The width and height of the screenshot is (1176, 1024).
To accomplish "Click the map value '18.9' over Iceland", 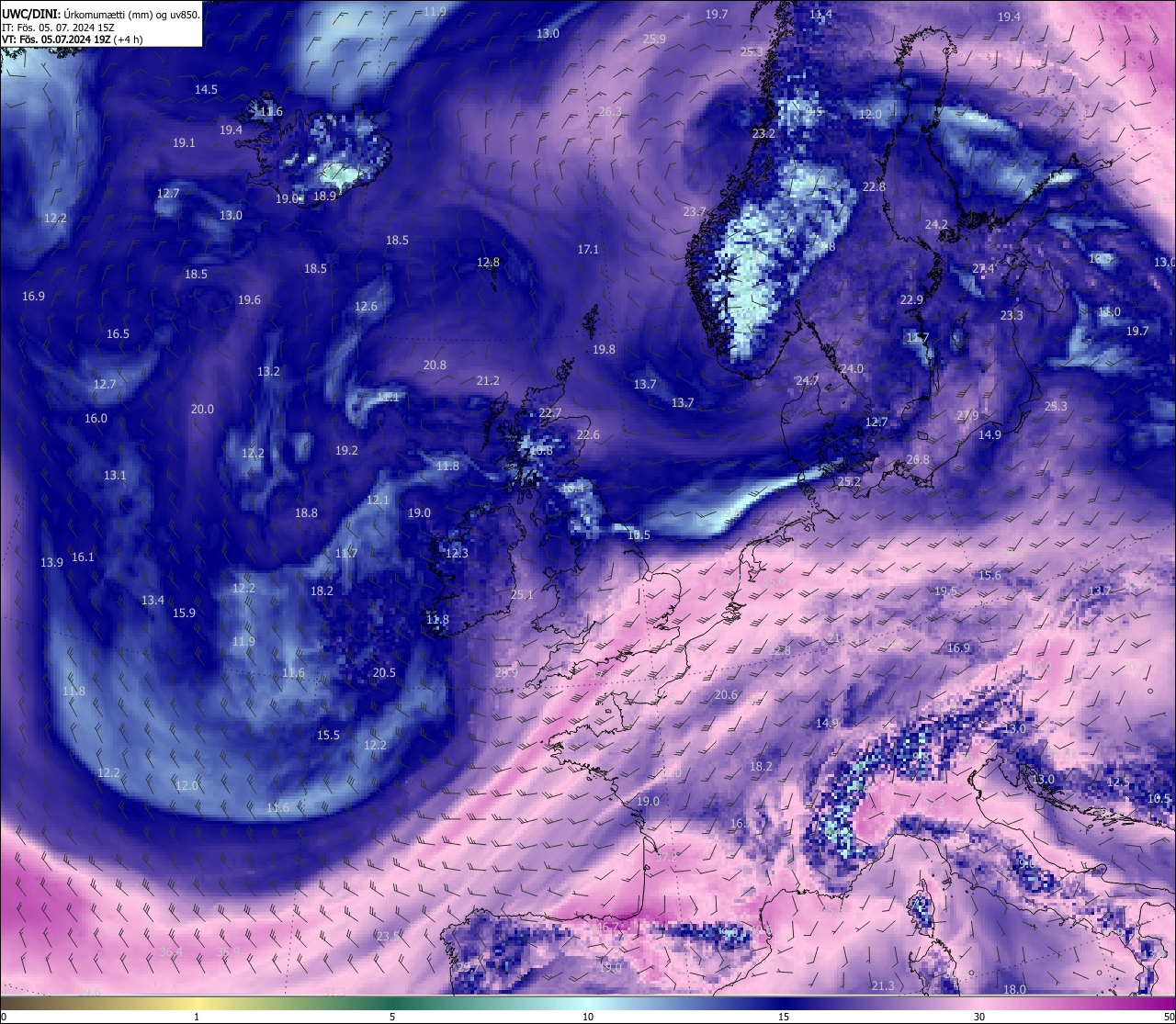I will [324, 197].
